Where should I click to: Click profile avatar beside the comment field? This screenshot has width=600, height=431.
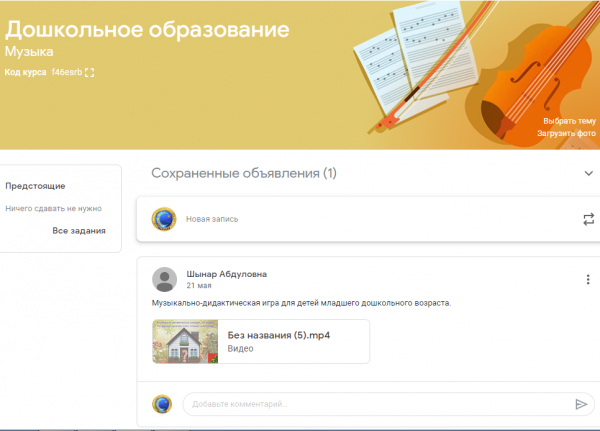[x=162, y=404]
